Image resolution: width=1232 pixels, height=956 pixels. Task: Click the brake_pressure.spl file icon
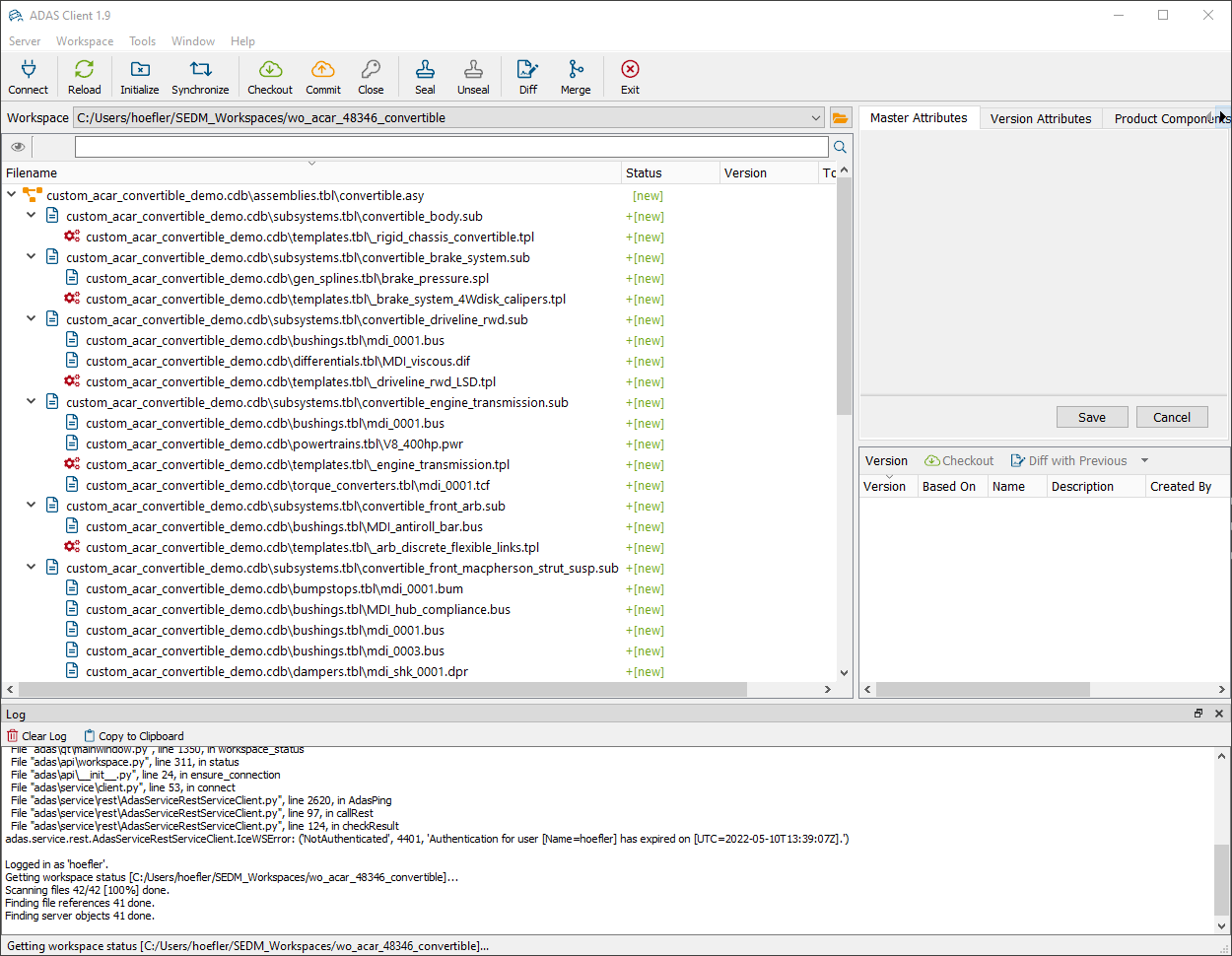[72, 278]
